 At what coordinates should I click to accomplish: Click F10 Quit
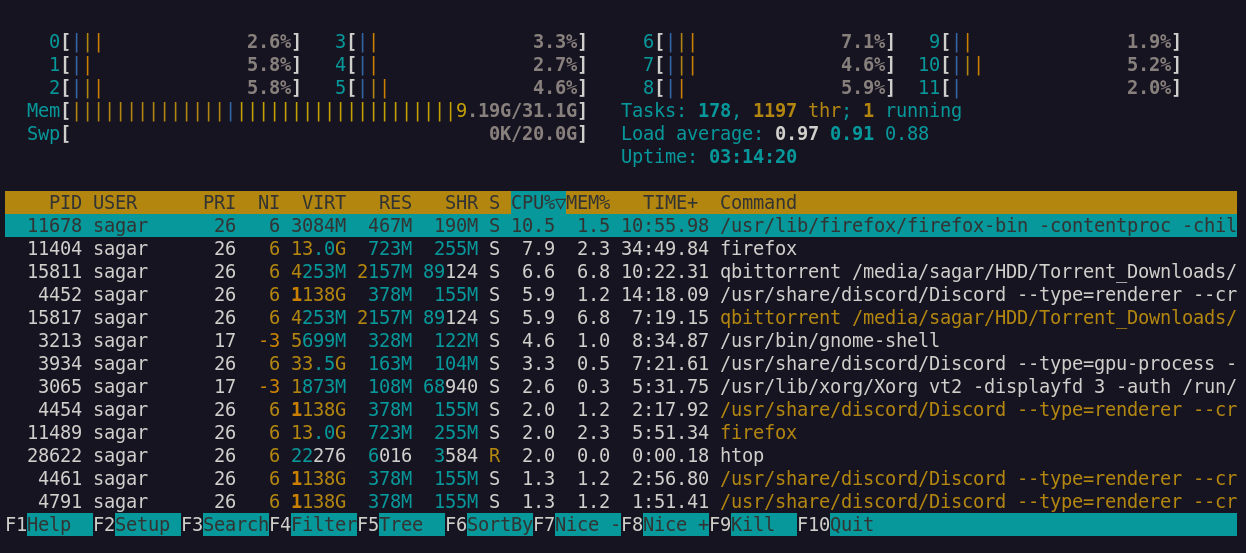coord(851,525)
